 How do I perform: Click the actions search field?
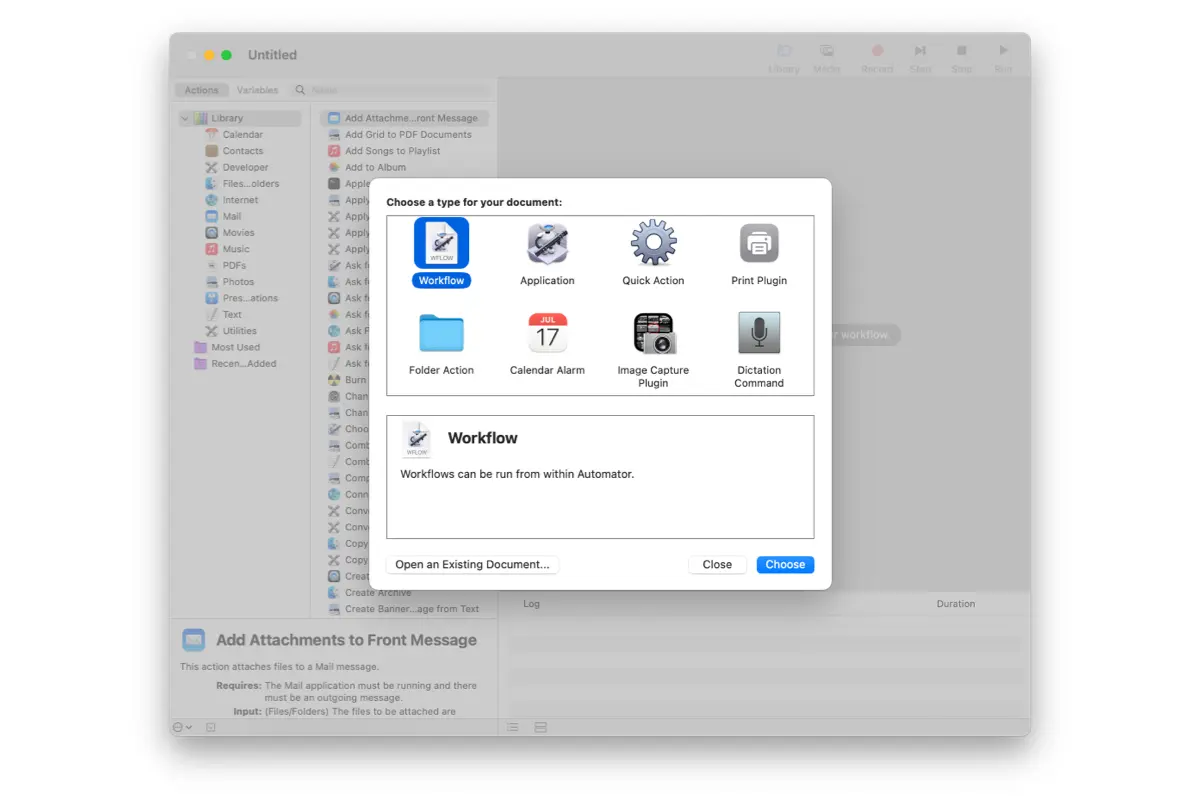pos(391,90)
